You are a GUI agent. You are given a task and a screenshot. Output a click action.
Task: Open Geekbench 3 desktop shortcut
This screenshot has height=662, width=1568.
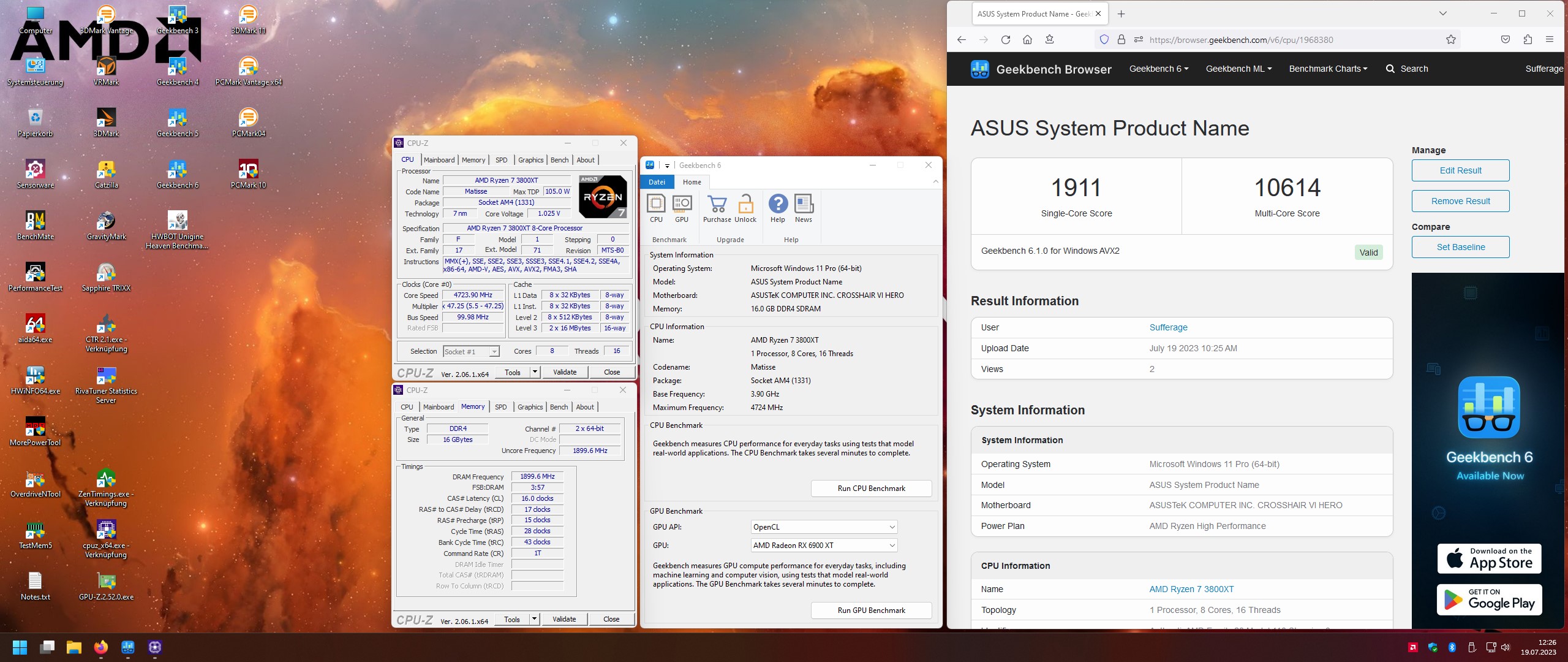pos(178,19)
